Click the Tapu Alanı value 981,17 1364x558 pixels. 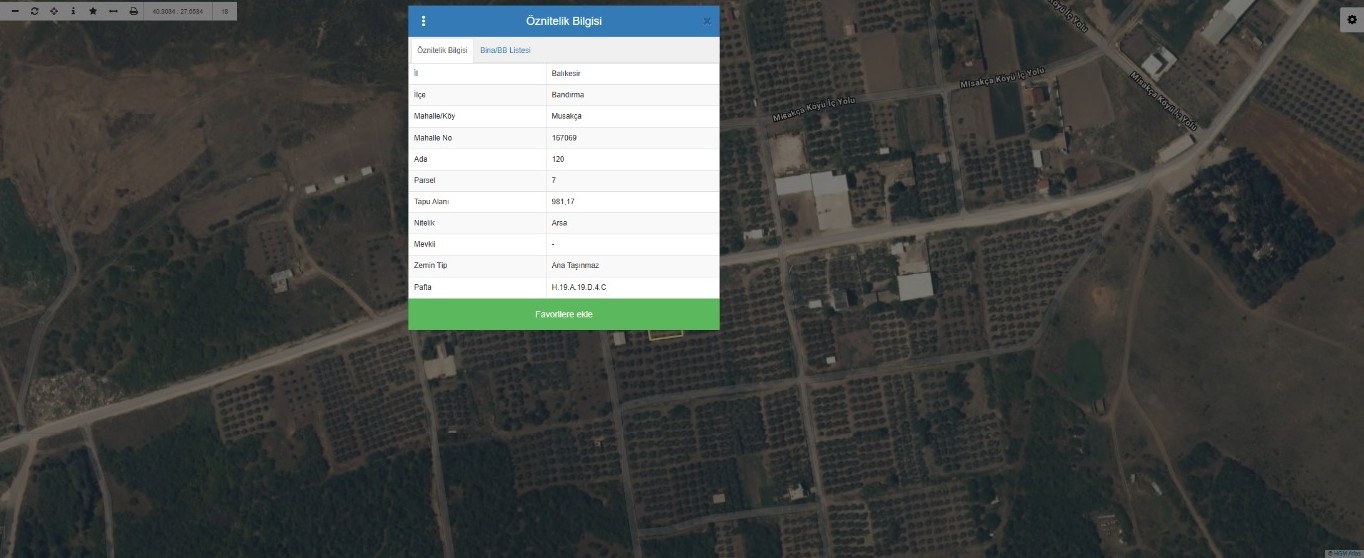click(x=562, y=202)
